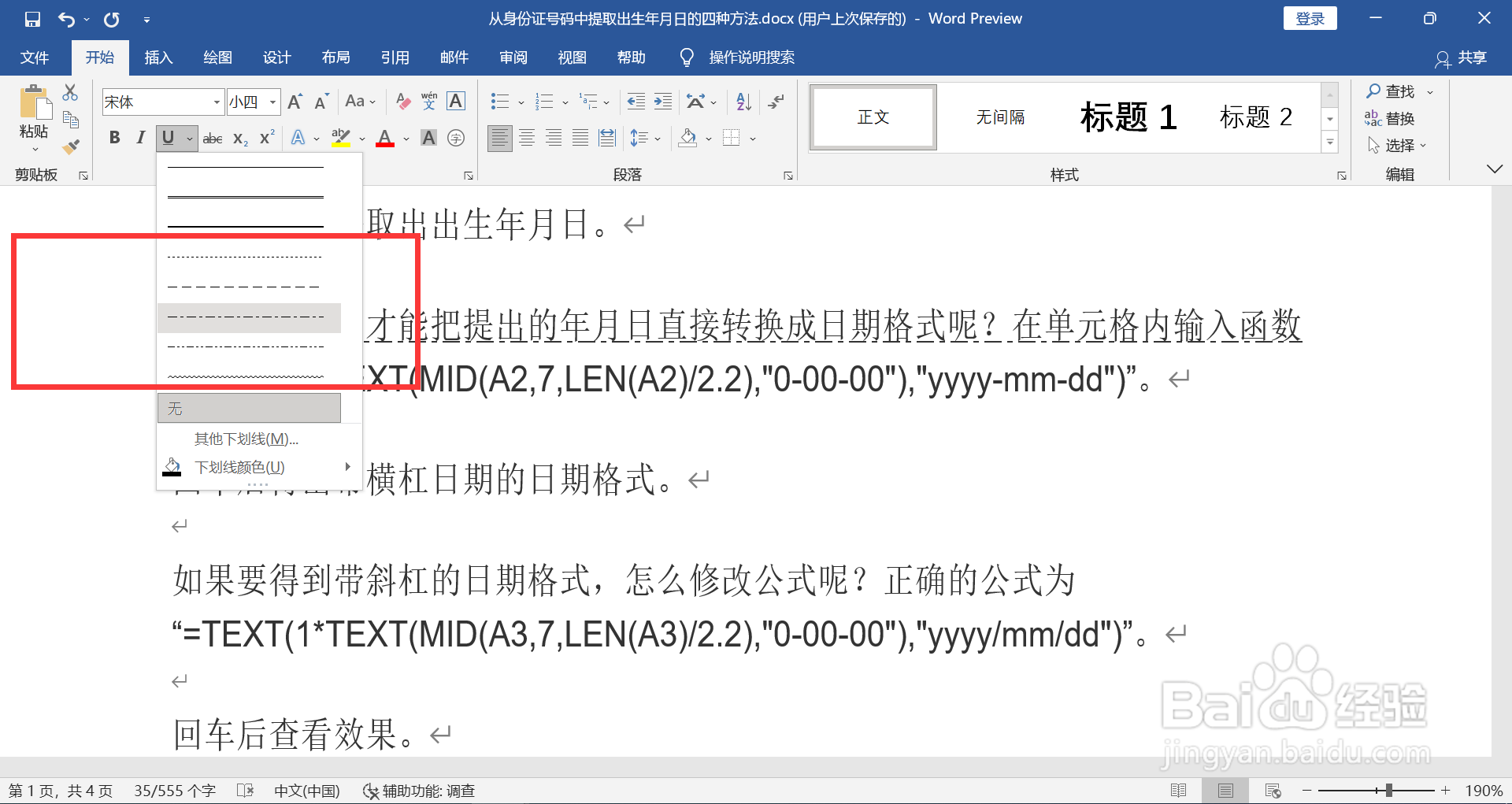Switch to Web Layout view icon
Screen dimensions: 1512x804
pyautogui.click(x=1273, y=791)
